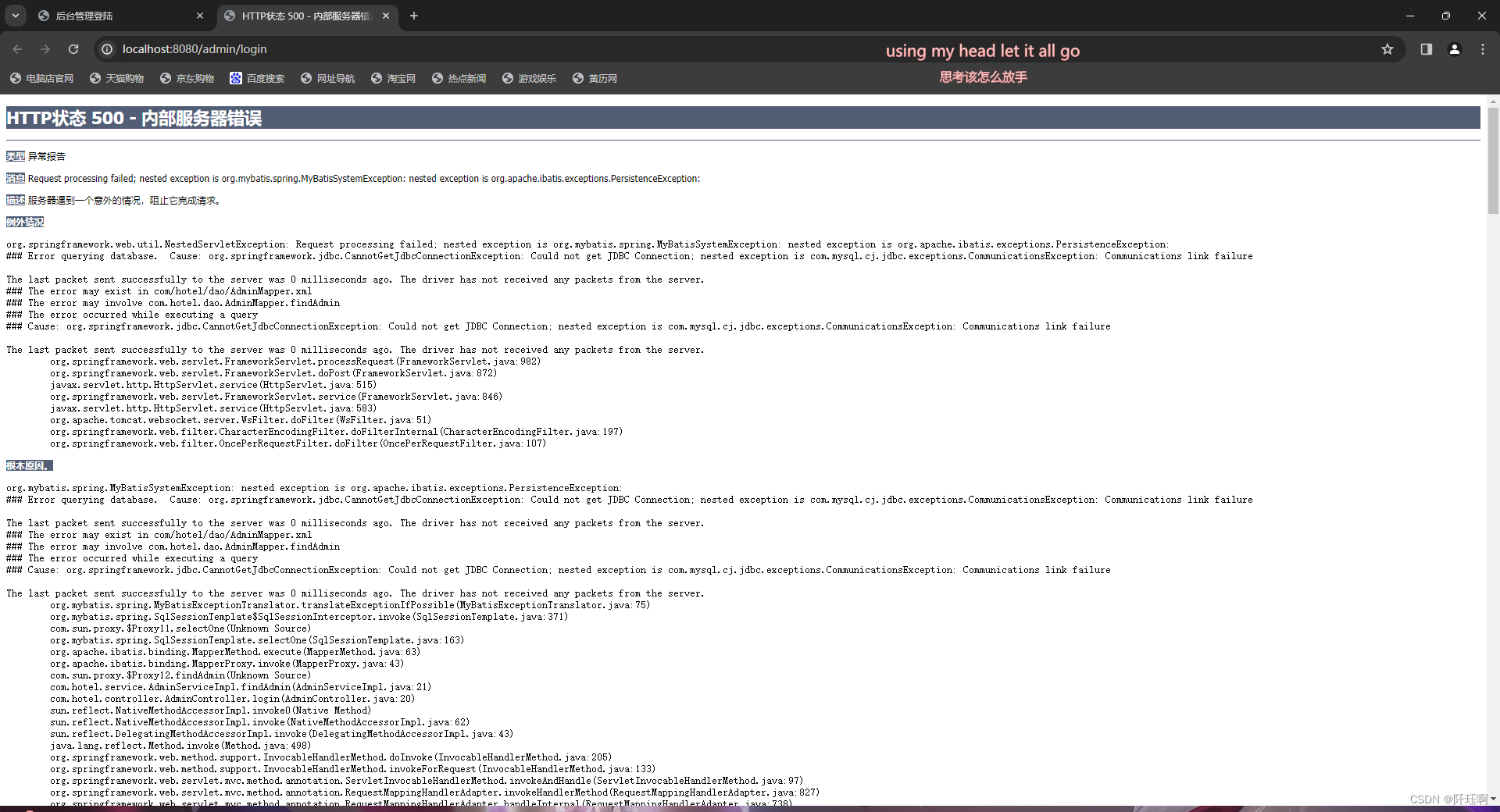Open the browser profile icon
1500x812 pixels.
point(1454,48)
